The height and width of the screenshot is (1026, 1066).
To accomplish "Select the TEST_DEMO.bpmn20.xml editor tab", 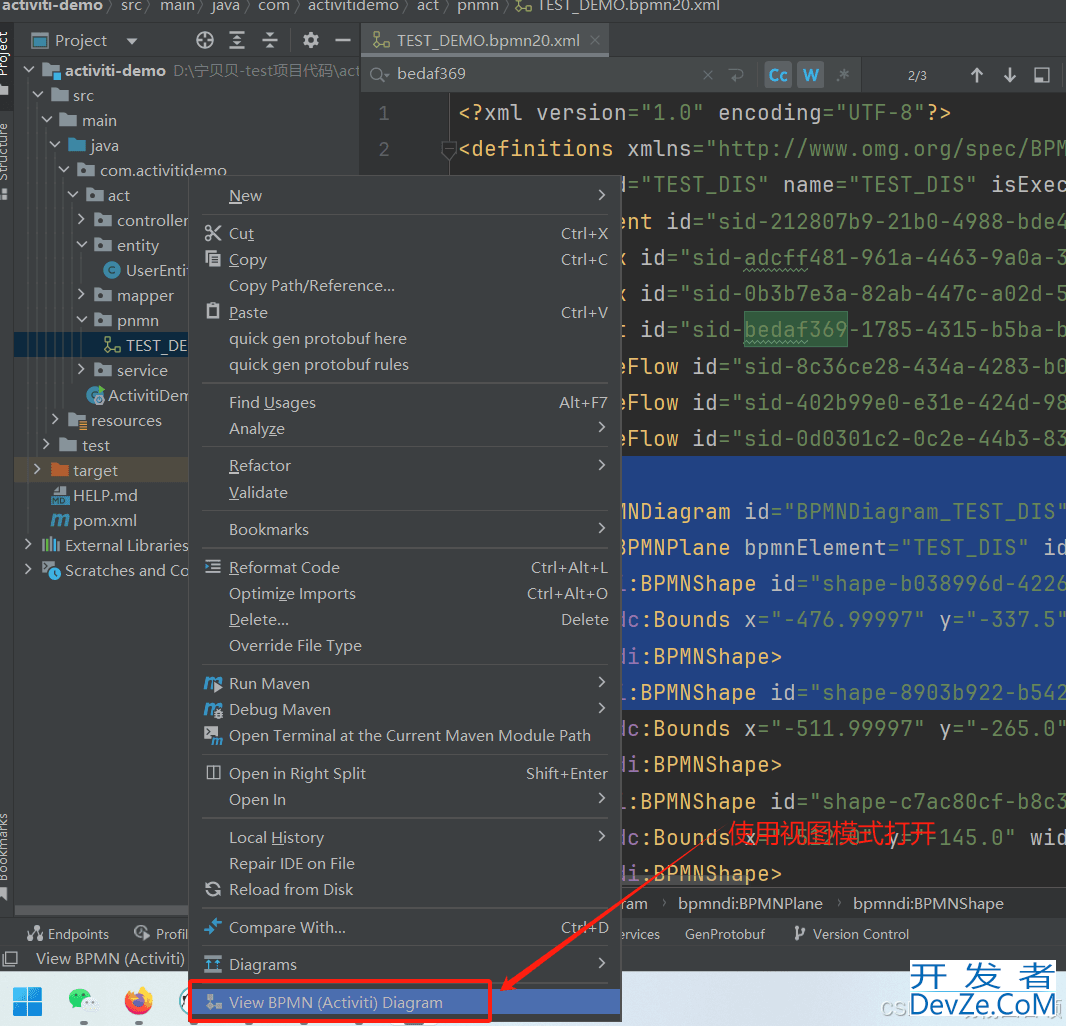I will 484,41.
